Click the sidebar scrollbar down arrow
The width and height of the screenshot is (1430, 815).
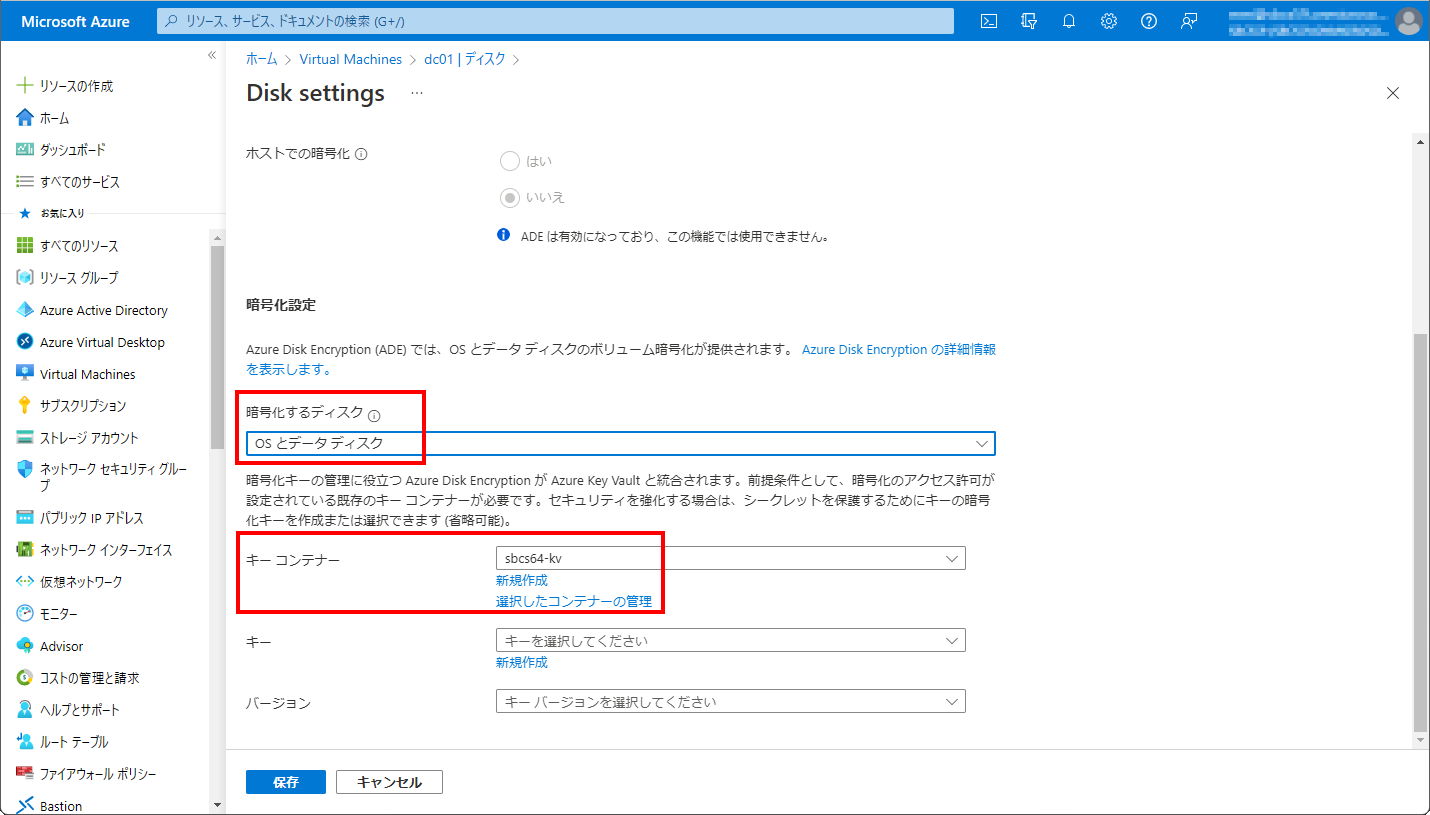(217, 805)
